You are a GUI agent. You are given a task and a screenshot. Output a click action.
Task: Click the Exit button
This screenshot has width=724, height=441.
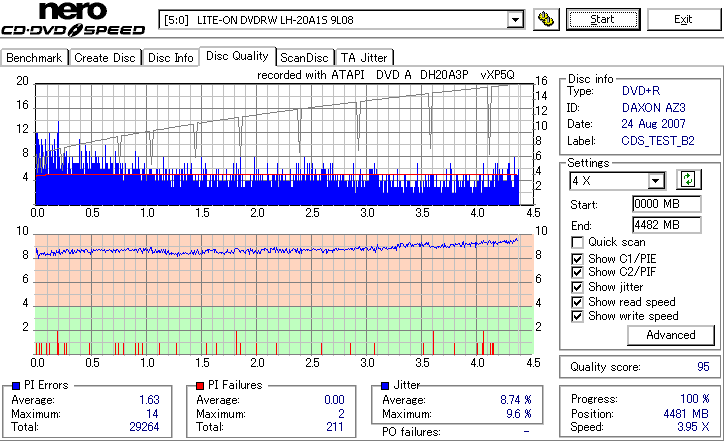click(683, 19)
